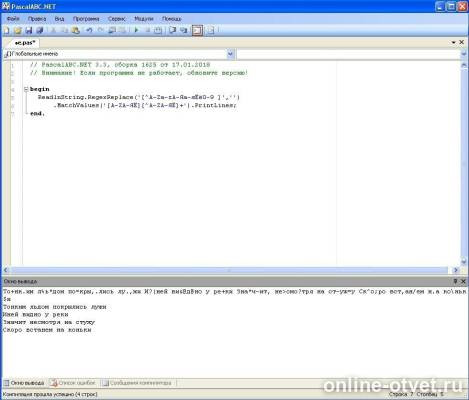Click the Окно вывода panel title
Image resolution: width=469 pixels, height=400 pixels.
click(x=20, y=282)
